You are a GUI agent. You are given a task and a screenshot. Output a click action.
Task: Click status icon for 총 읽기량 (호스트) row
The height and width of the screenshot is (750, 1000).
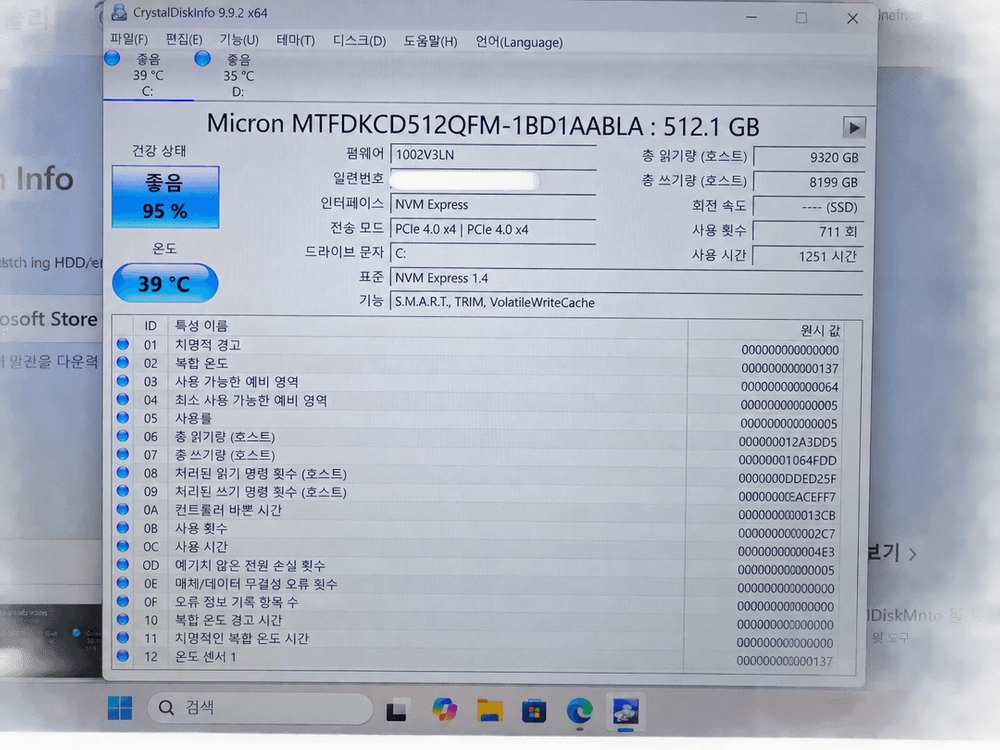tap(122, 436)
